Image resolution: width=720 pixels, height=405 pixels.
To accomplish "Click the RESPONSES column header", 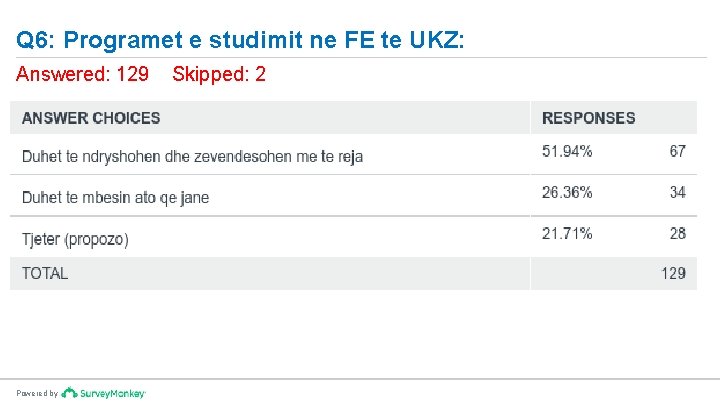I will click(588, 118).
